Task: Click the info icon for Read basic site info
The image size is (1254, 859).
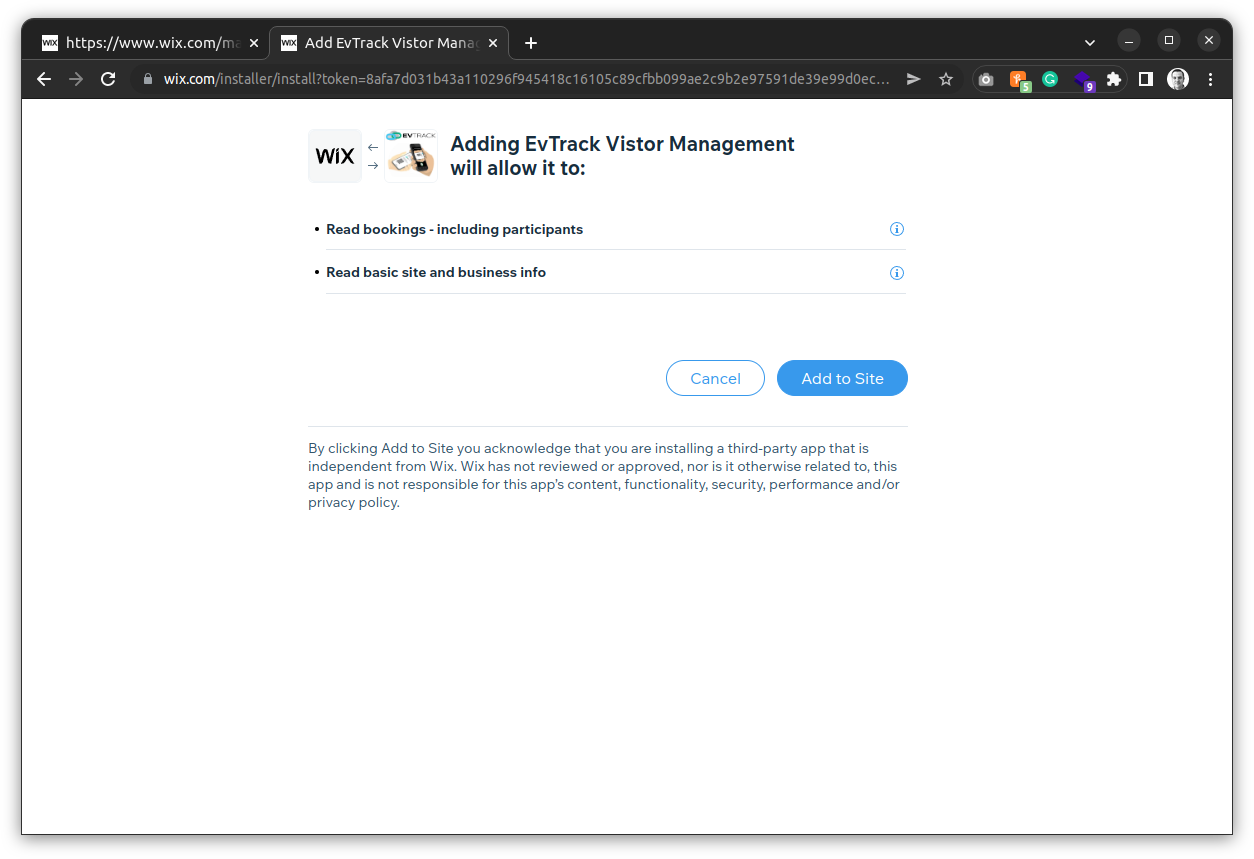Action: click(x=897, y=273)
